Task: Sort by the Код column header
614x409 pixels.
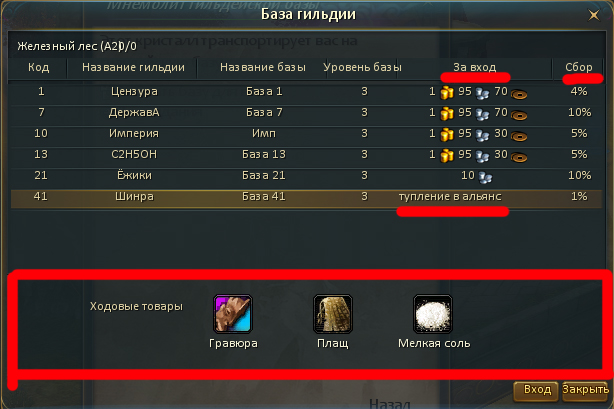Action: (x=38, y=68)
